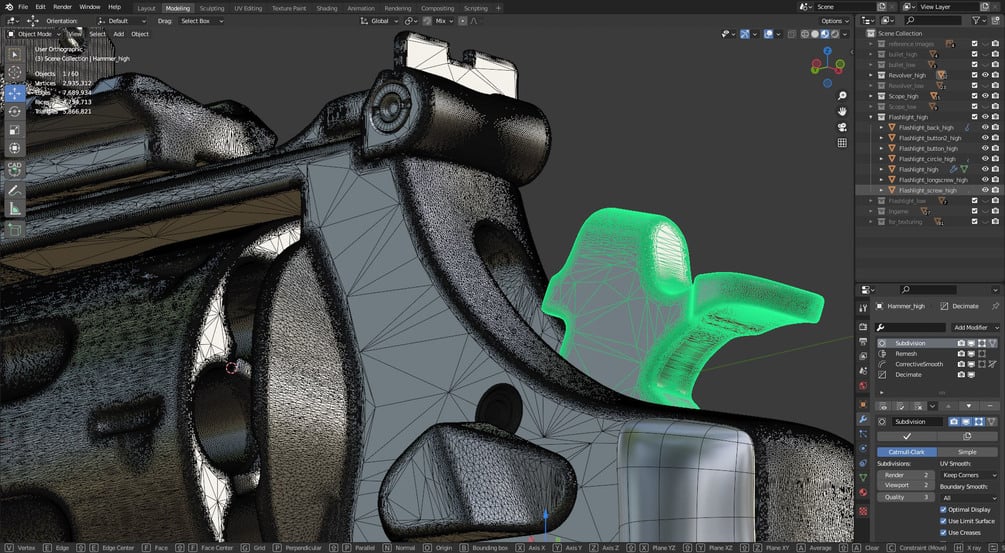Hide Revolver_high collection via eye icon
The height and width of the screenshot is (553, 1005).
985,75
